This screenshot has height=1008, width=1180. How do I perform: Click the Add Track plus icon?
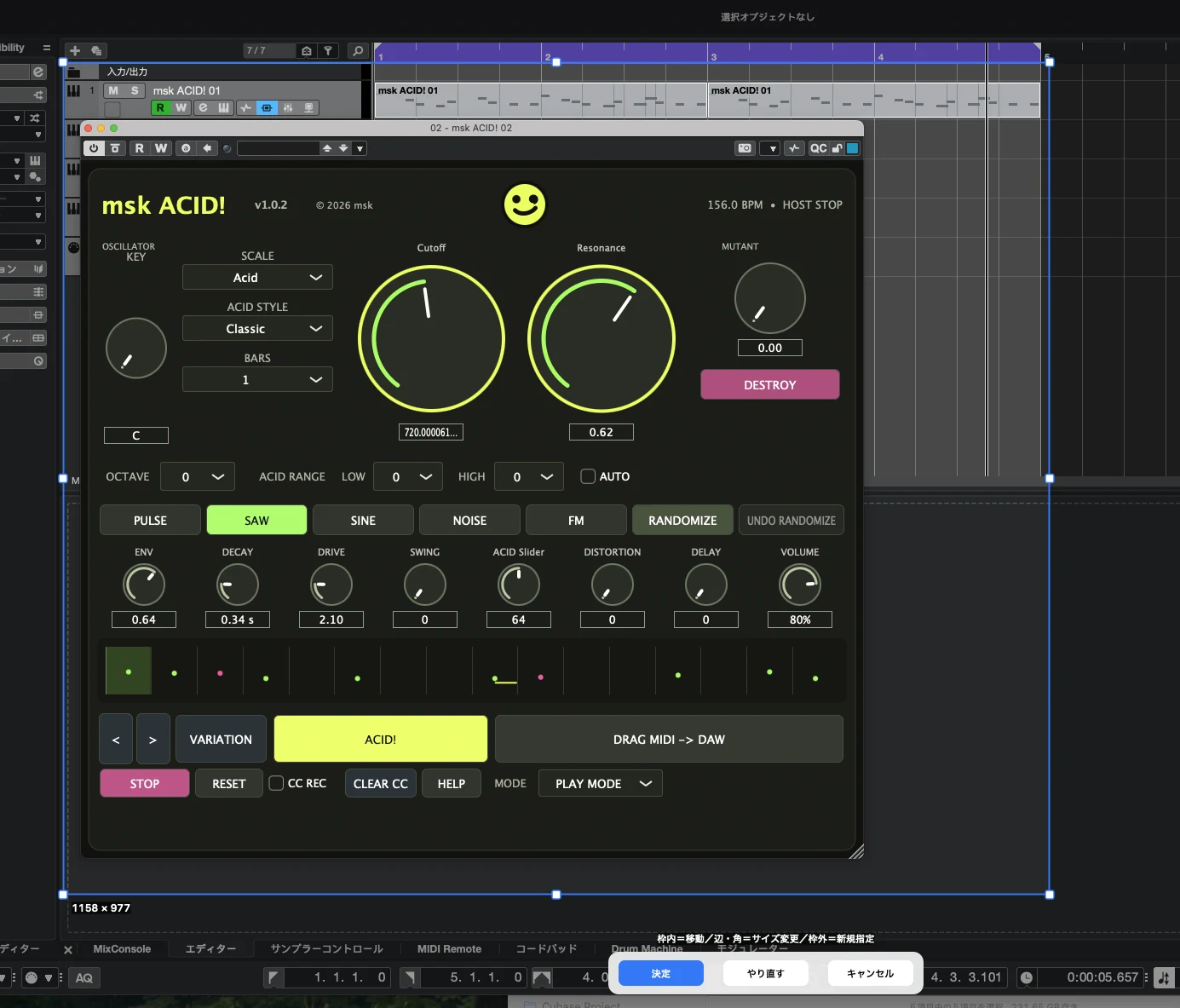click(75, 51)
